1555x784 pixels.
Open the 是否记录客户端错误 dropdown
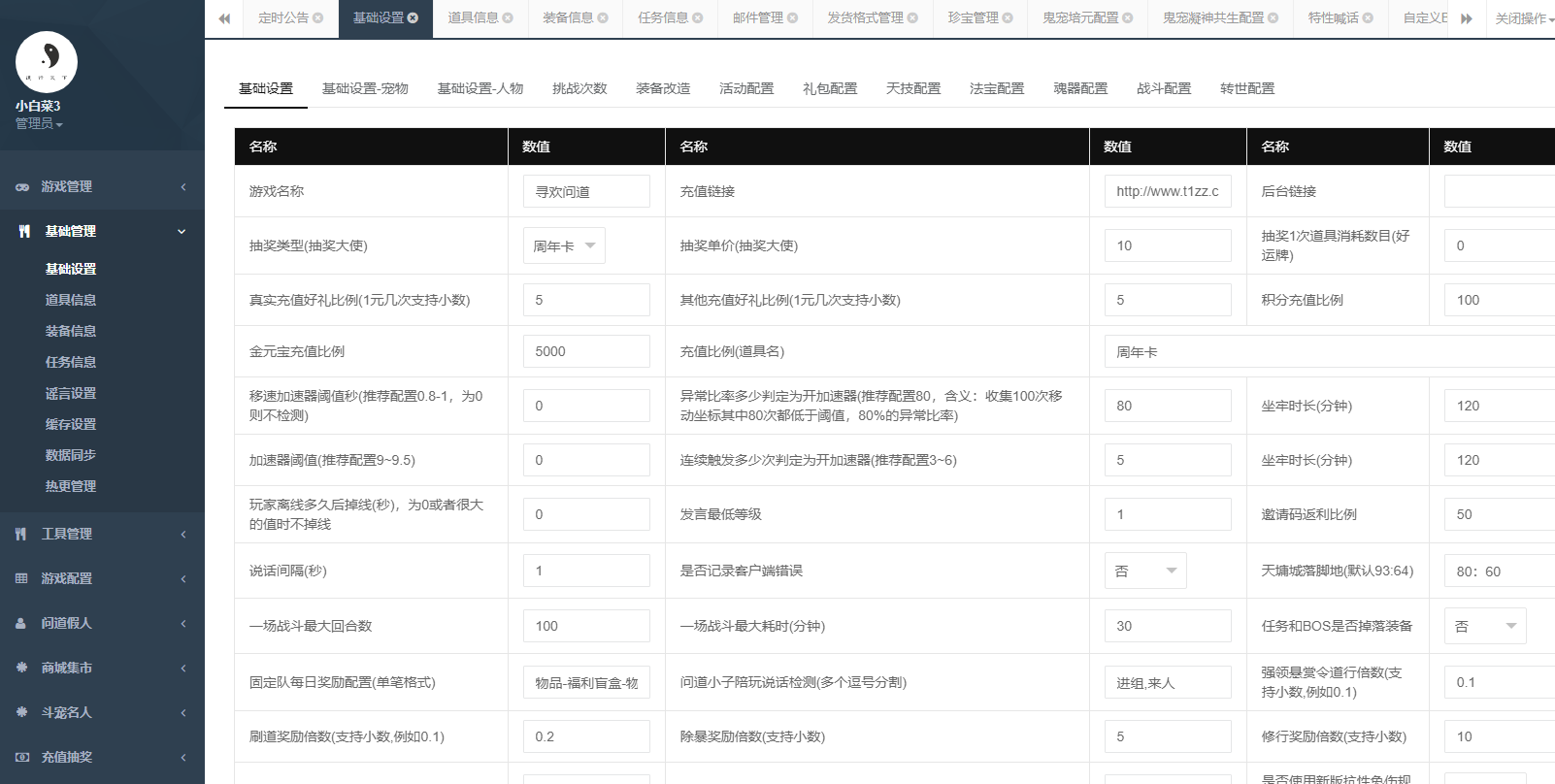click(x=1145, y=571)
